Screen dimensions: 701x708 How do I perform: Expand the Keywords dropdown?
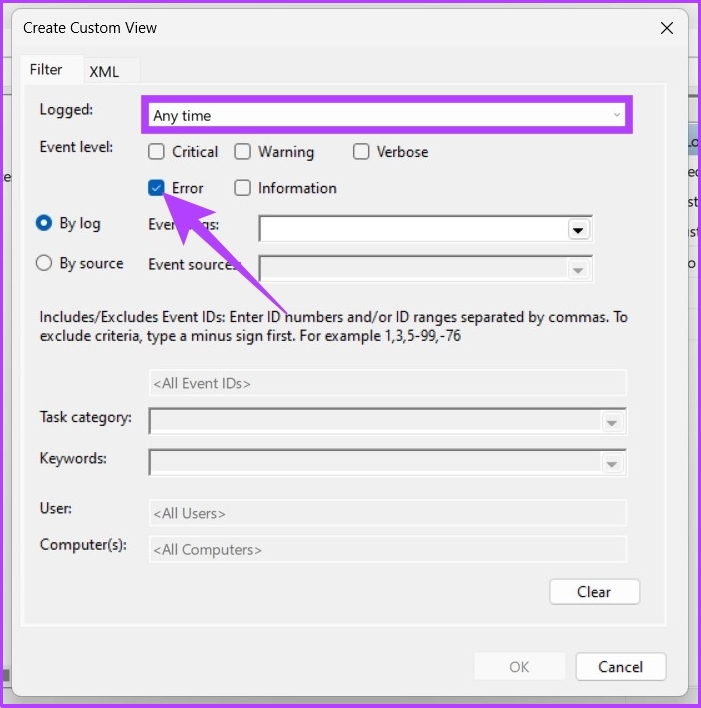(x=612, y=464)
